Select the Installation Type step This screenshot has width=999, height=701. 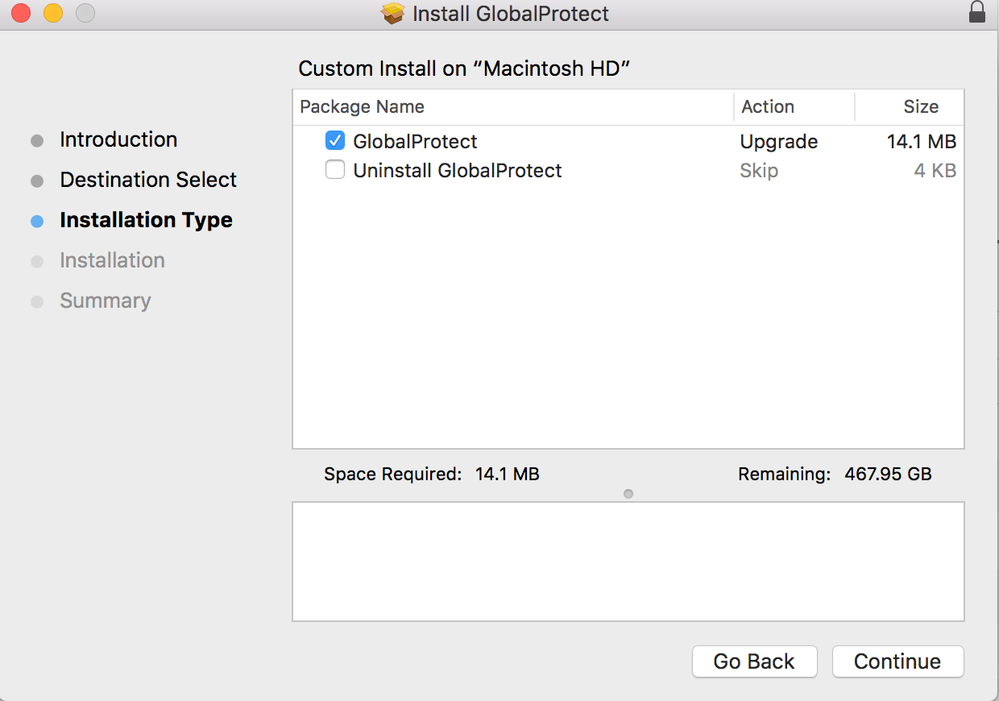pyautogui.click(x=146, y=220)
